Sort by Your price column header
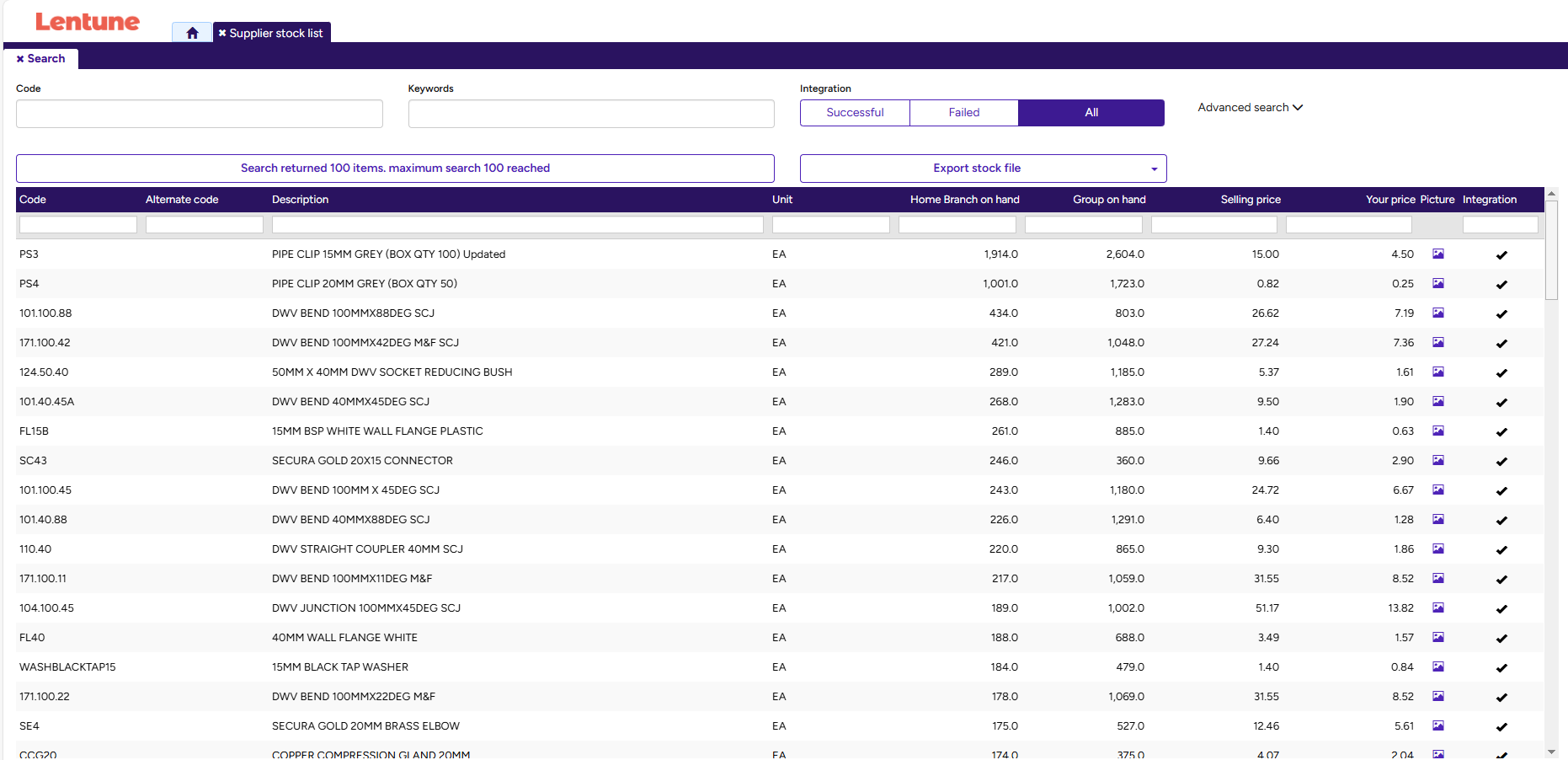This screenshot has height=760, width=1568. tap(1390, 200)
